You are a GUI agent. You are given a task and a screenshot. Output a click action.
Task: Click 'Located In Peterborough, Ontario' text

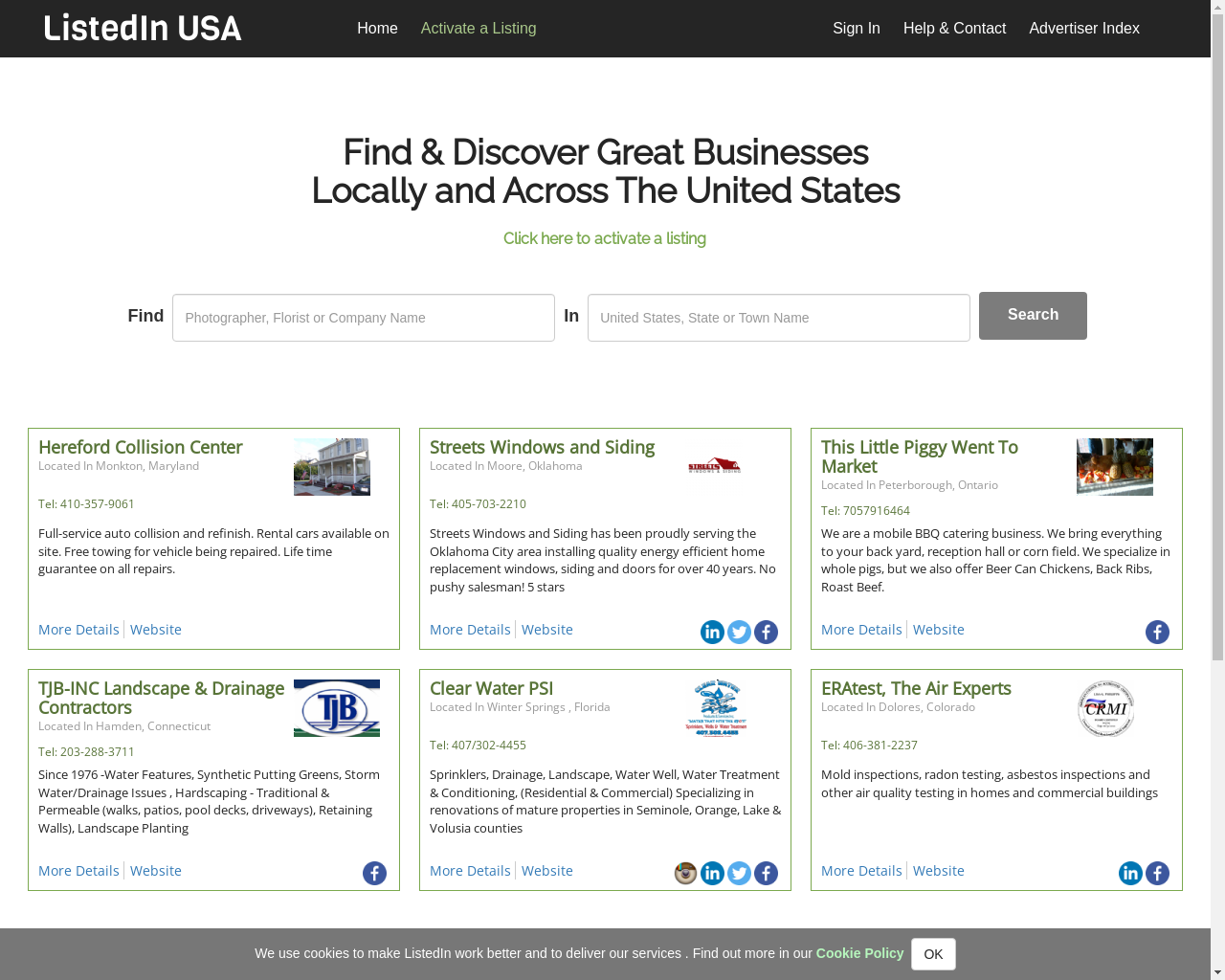pos(909,485)
